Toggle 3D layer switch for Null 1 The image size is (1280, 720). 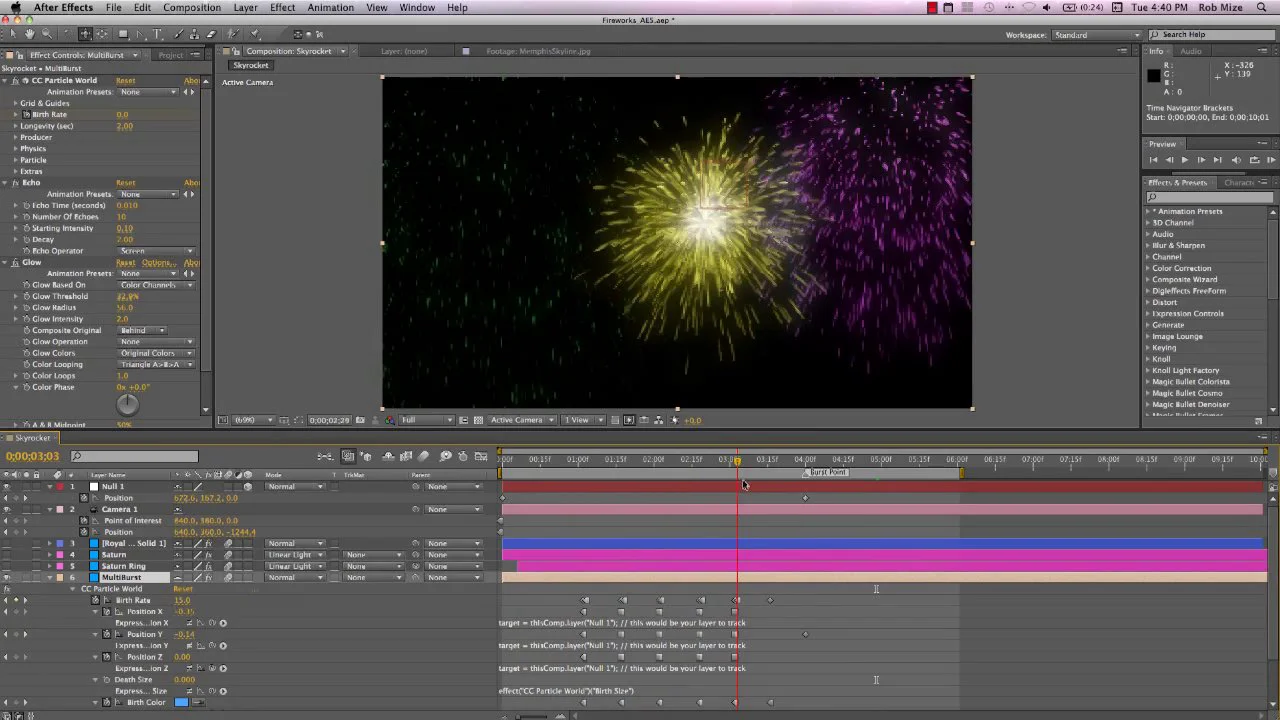pyautogui.click(x=248, y=486)
